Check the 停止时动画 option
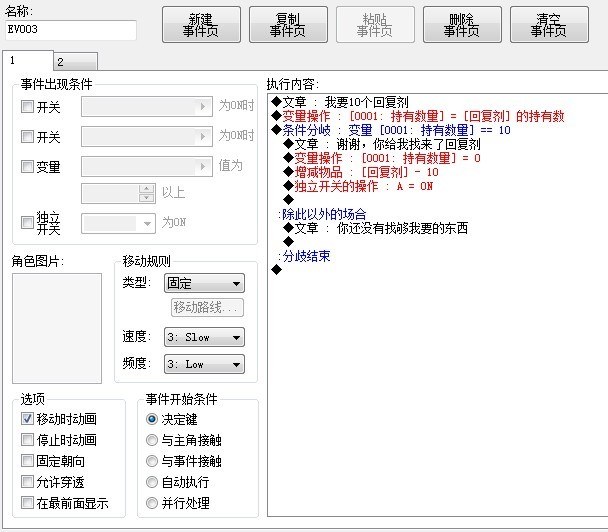 [27, 440]
